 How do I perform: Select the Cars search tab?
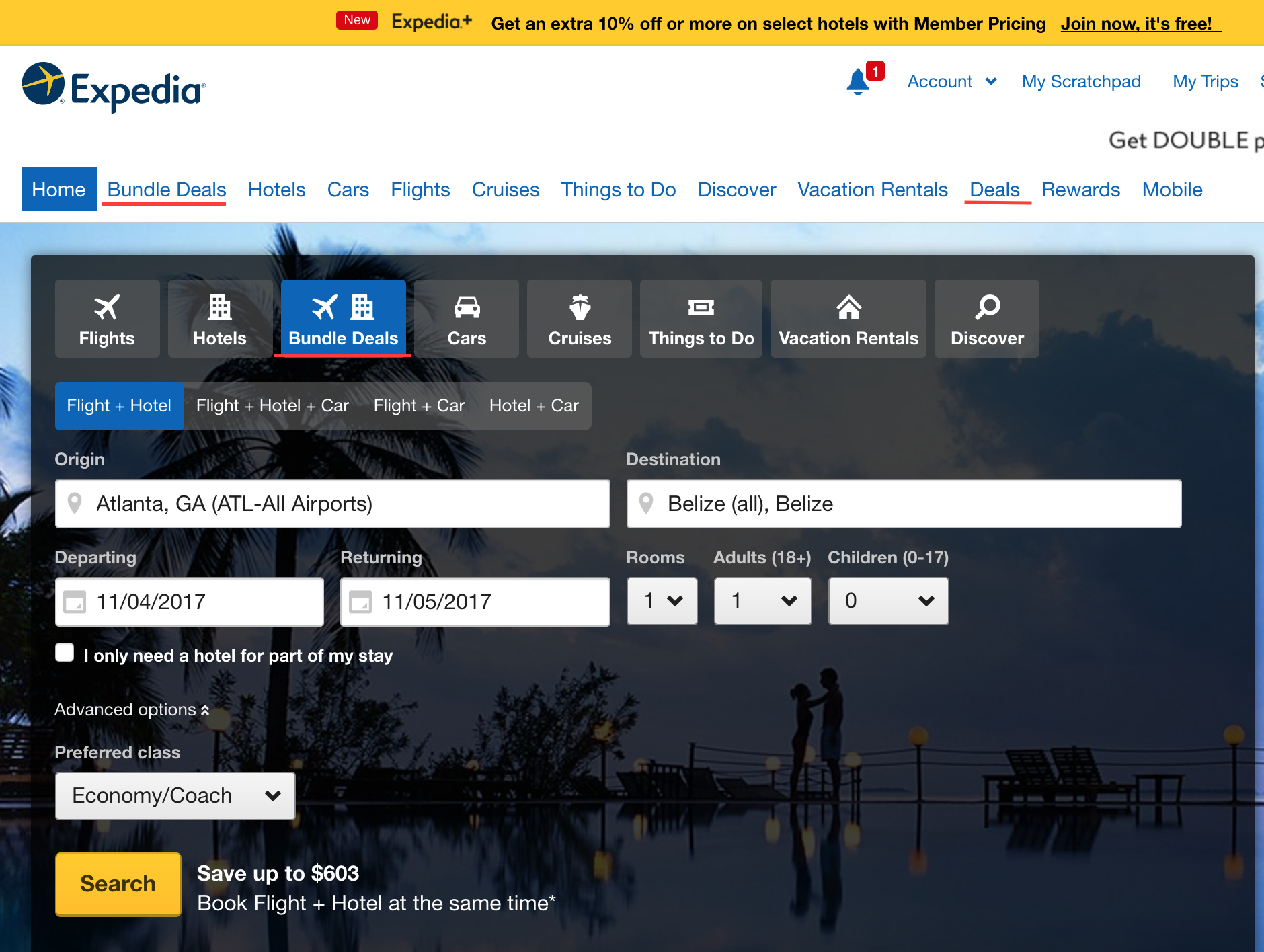tap(467, 319)
